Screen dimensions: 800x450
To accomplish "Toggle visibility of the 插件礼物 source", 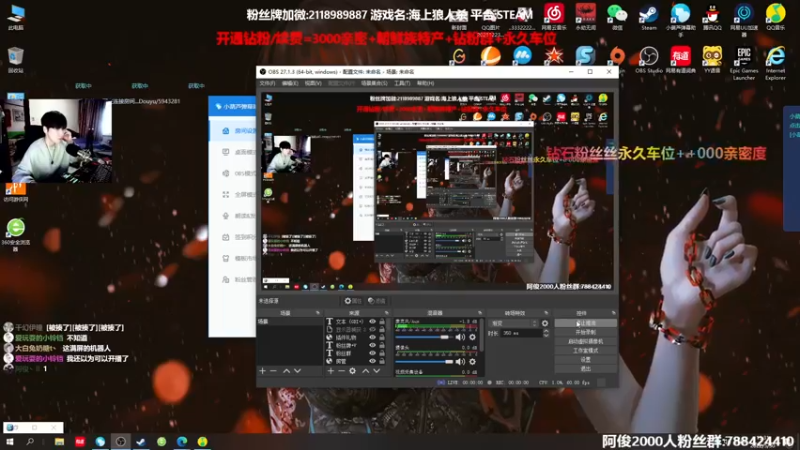I will [372, 337].
